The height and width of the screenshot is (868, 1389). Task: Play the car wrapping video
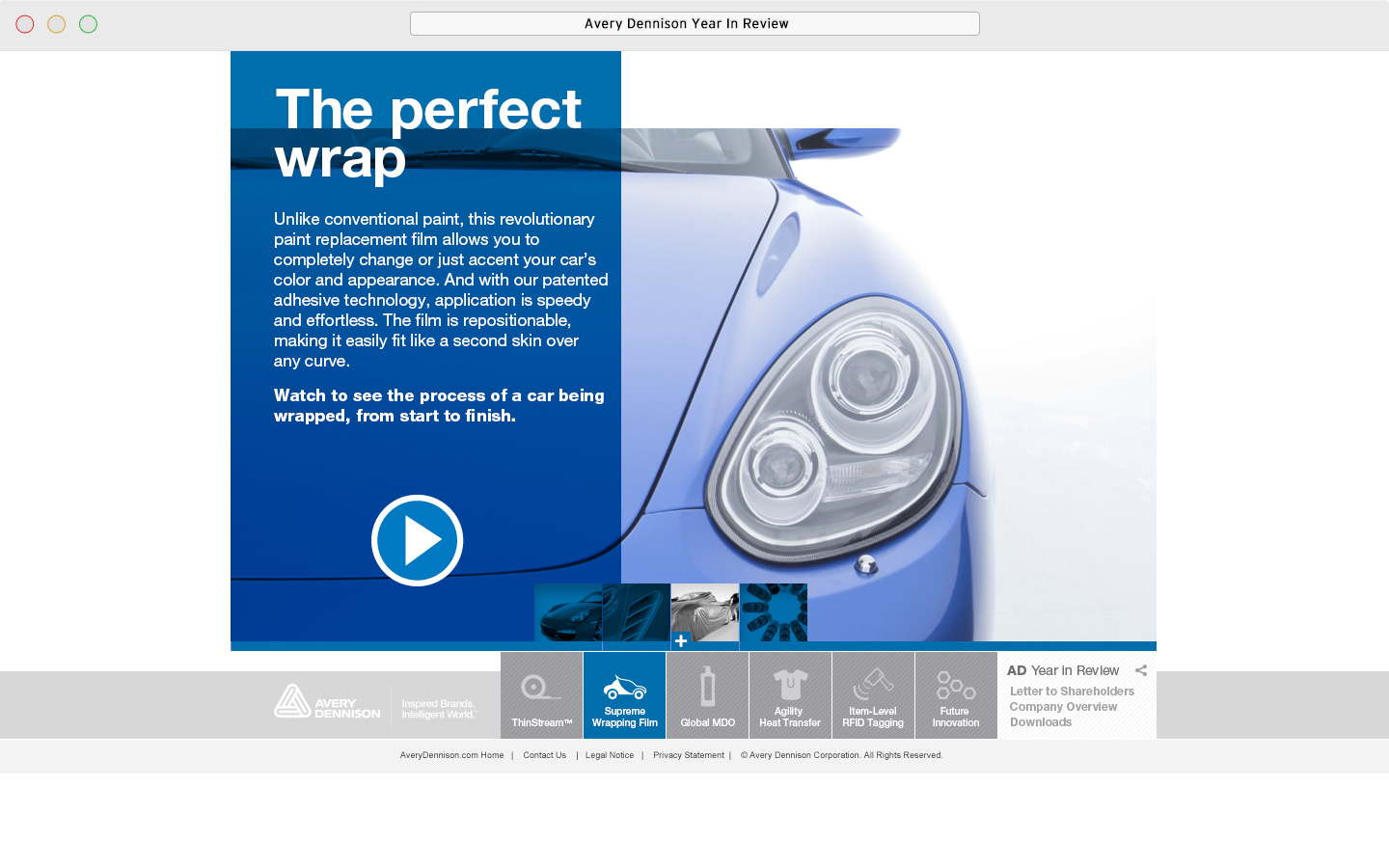[x=417, y=541]
